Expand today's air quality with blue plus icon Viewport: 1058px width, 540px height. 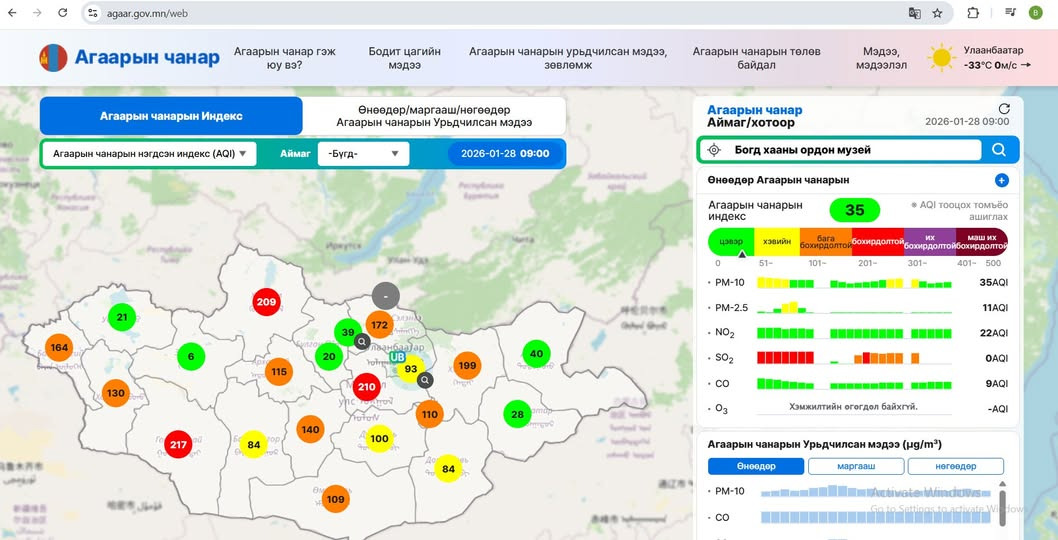[1001, 180]
